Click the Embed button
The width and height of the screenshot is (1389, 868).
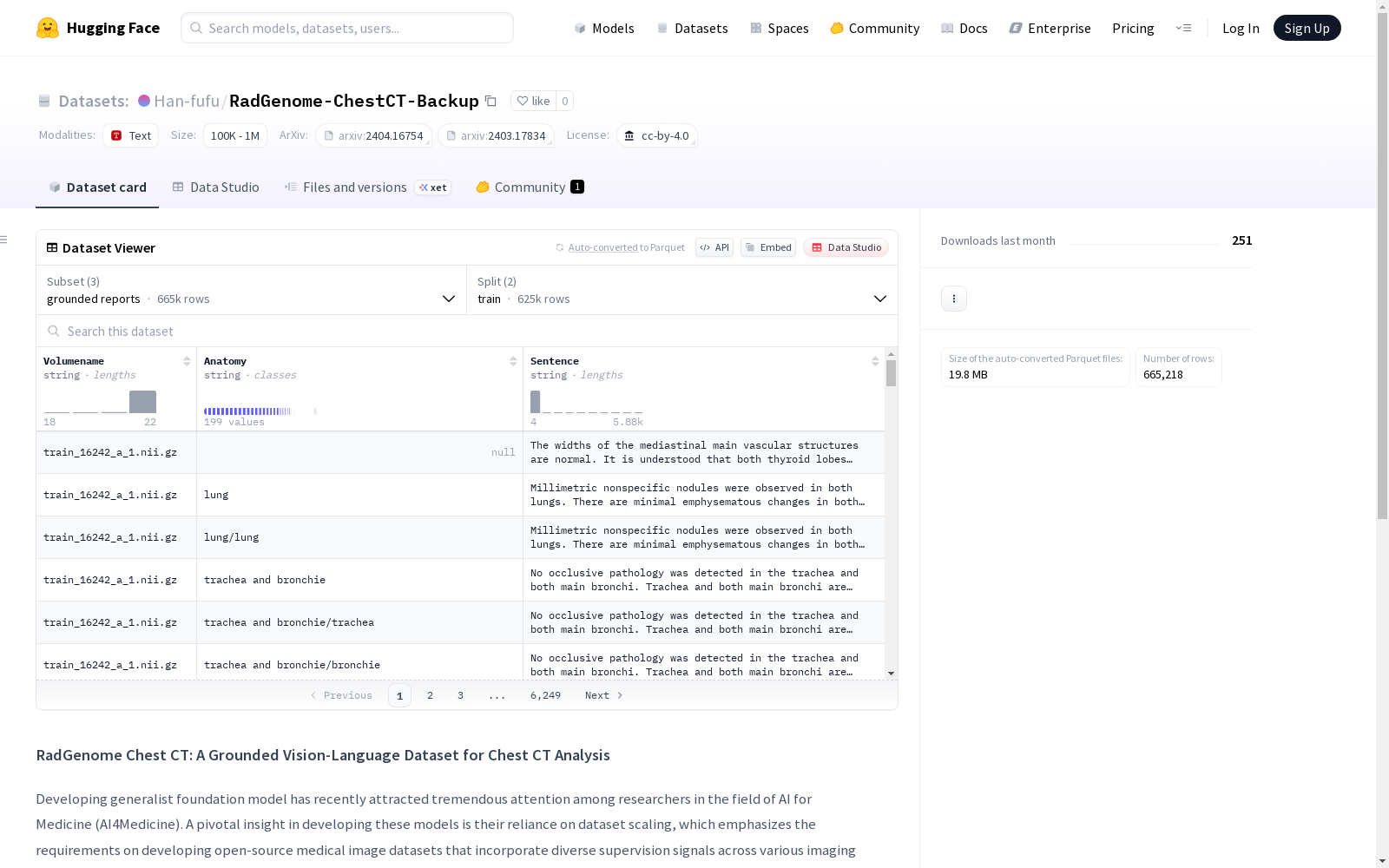point(768,247)
